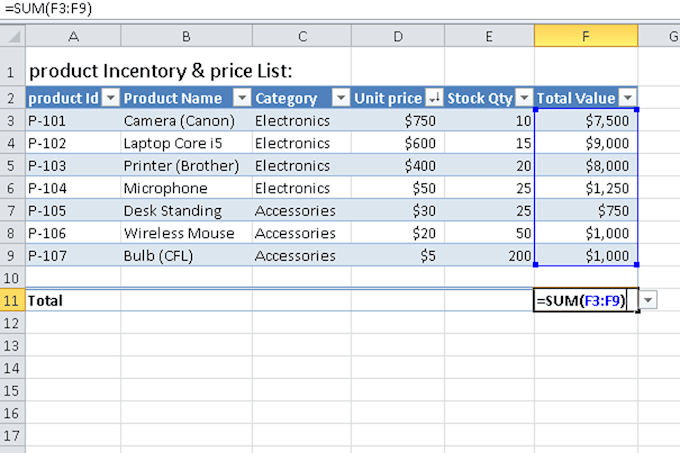
Task: Select the bold 'Total' label cell
Action: click(73, 300)
